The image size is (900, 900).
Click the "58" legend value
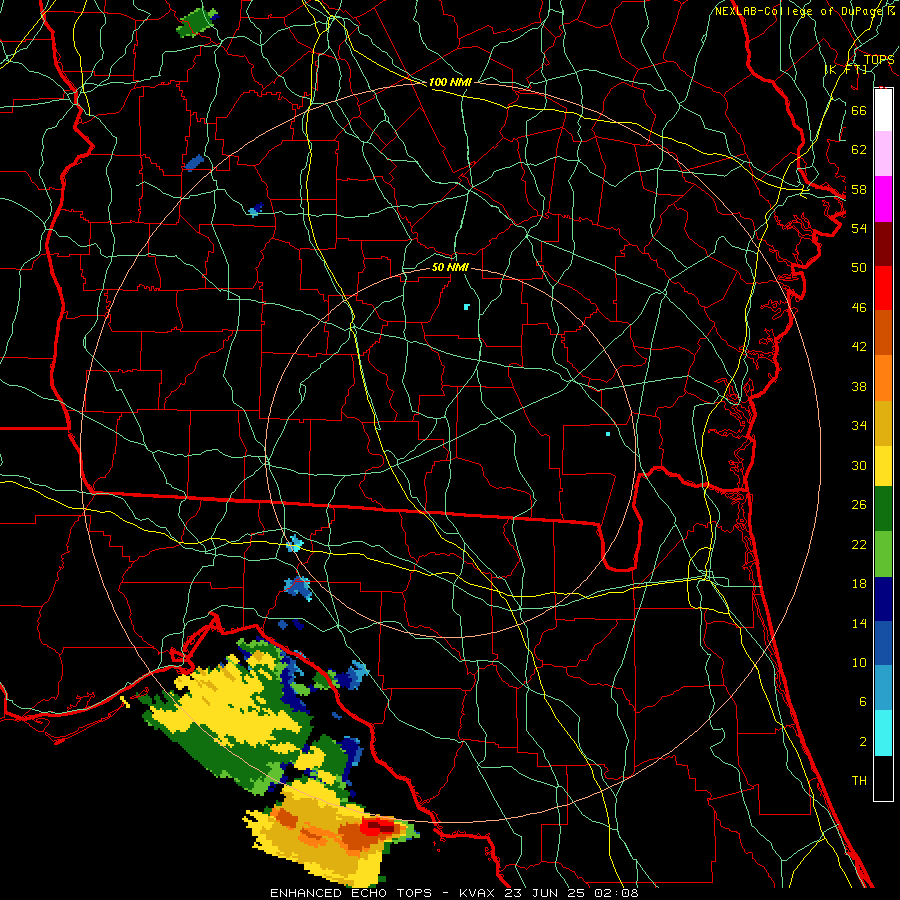(859, 189)
